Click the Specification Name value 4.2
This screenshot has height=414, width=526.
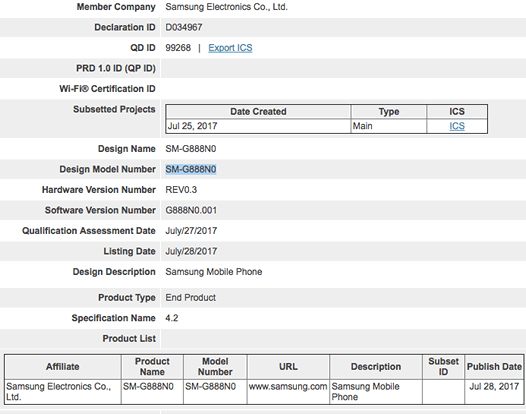(171, 318)
